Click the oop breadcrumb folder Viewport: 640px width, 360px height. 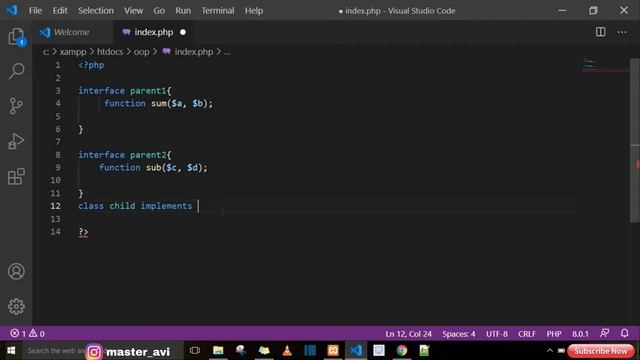142,52
